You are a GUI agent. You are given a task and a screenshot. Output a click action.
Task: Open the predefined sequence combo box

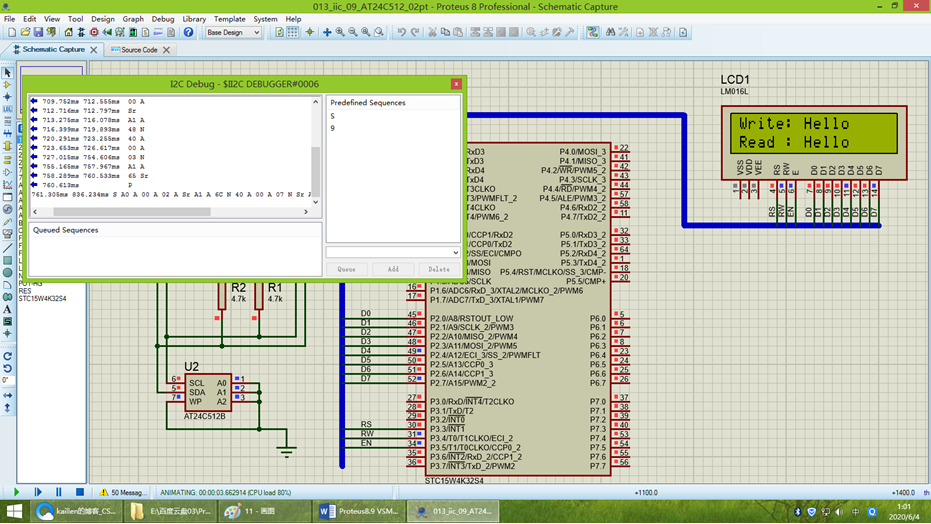[x=393, y=252]
